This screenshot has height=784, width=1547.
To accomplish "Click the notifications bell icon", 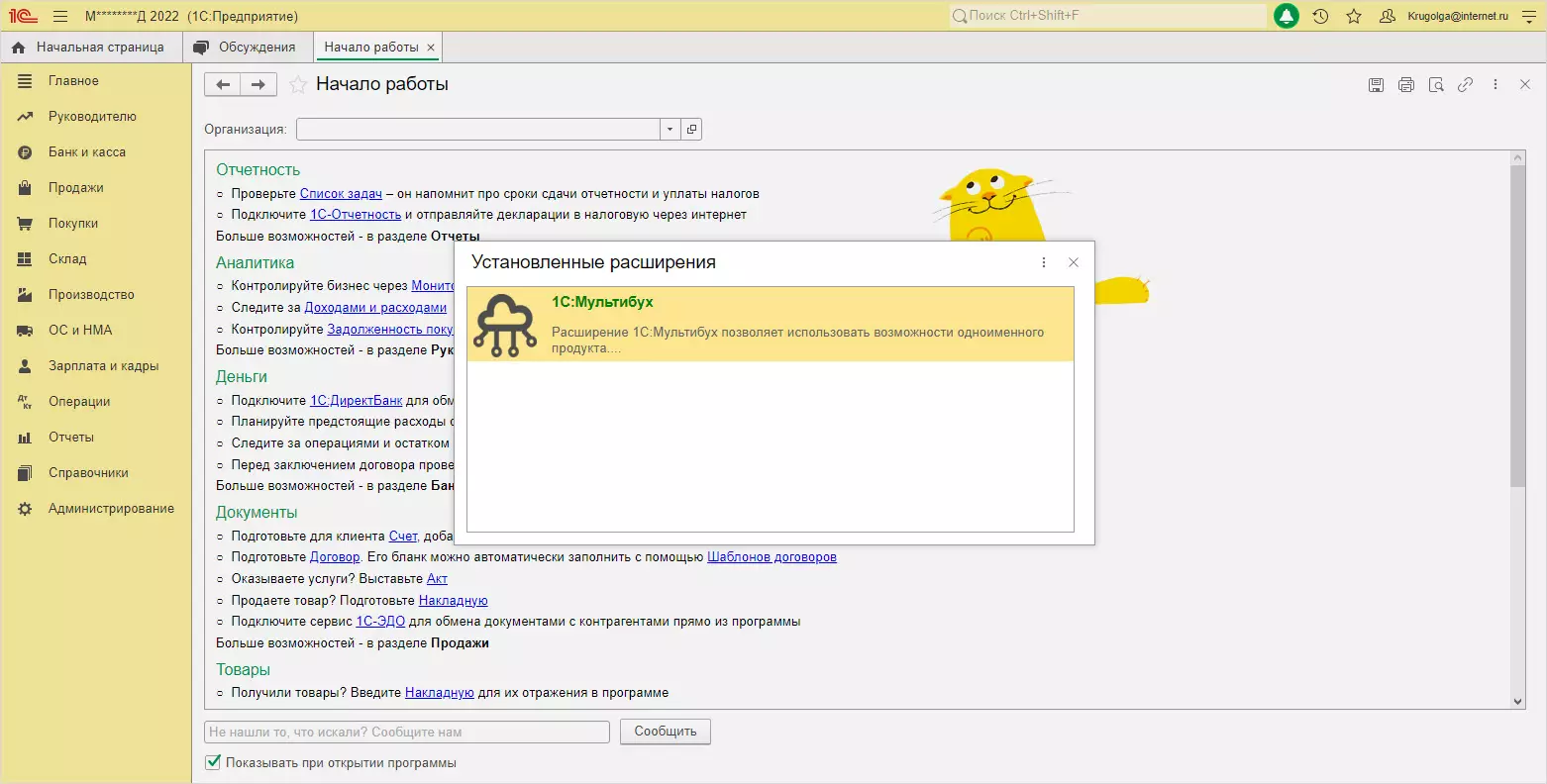I will coord(1286,16).
